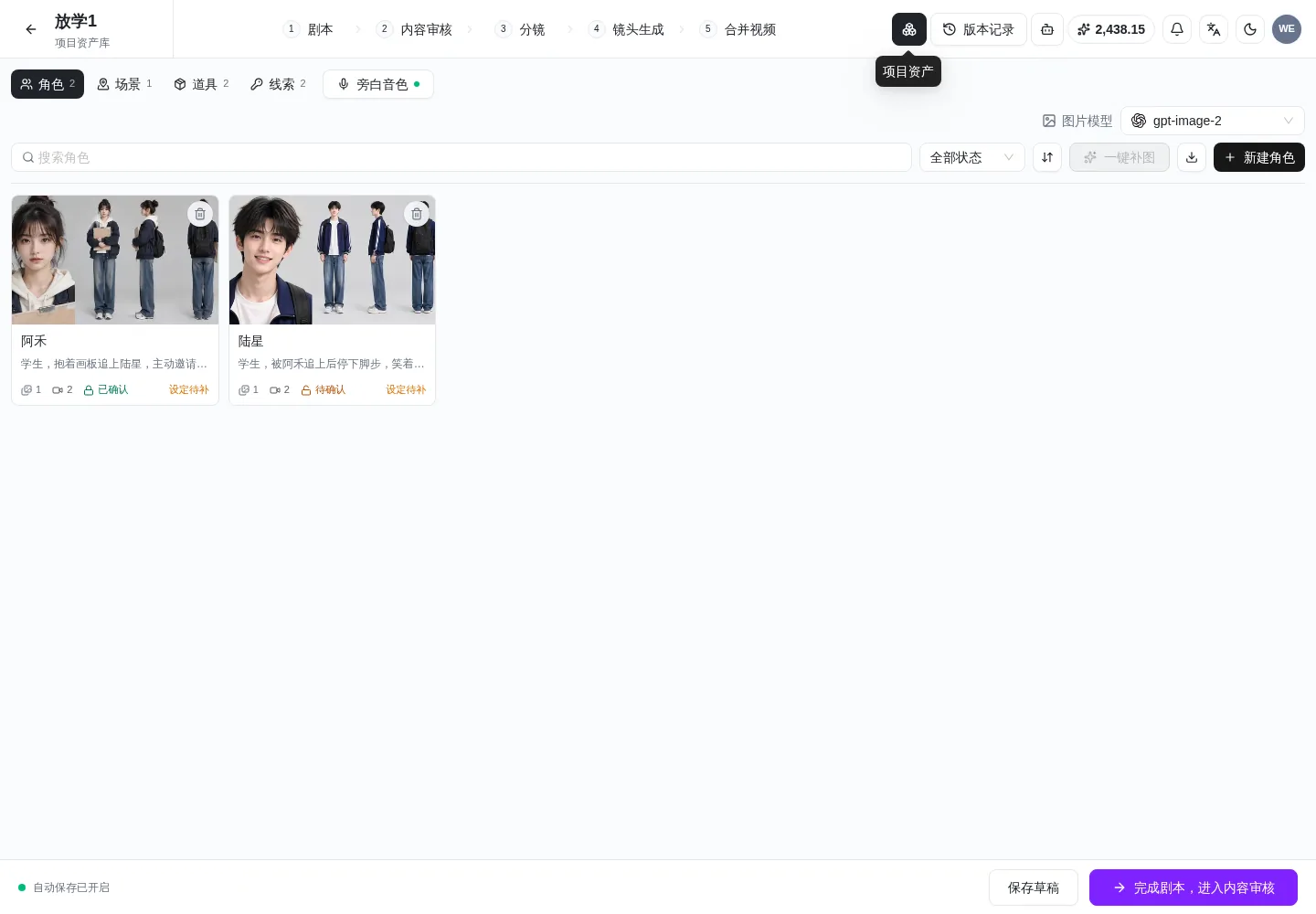Switch to the 道具 tab

(x=201, y=84)
